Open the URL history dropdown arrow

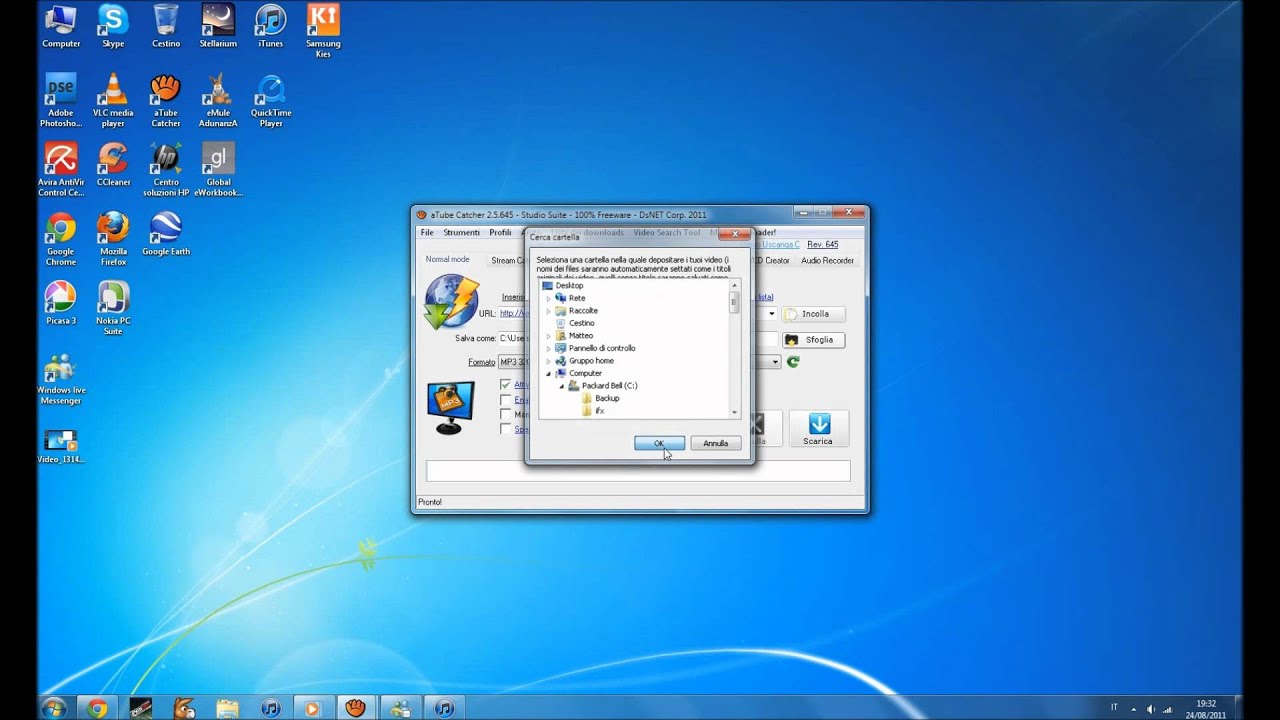tap(771, 314)
